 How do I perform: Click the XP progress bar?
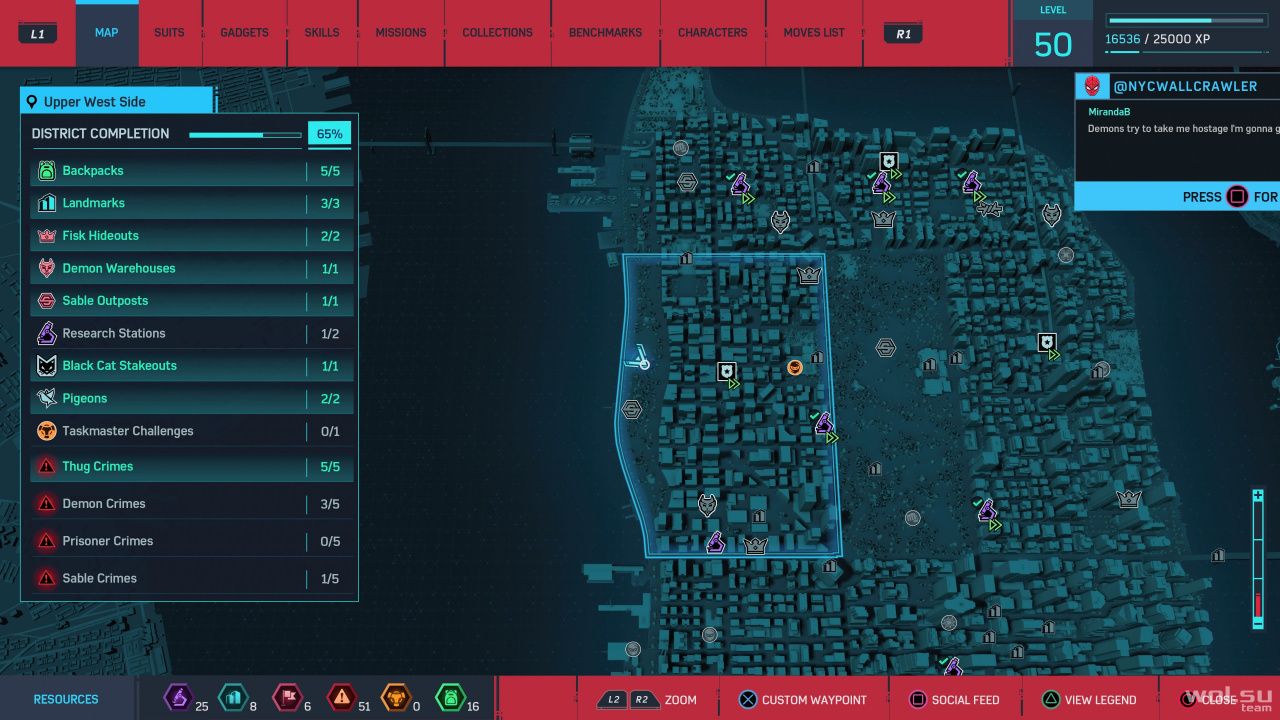pos(1186,20)
